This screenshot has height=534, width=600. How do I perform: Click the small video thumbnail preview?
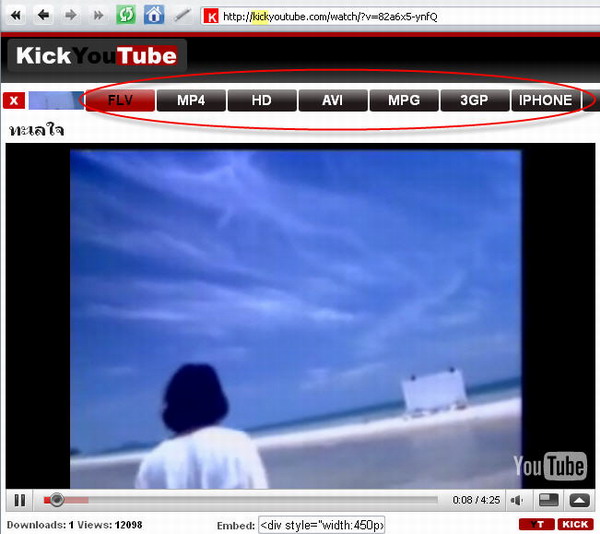coord(56,101)
